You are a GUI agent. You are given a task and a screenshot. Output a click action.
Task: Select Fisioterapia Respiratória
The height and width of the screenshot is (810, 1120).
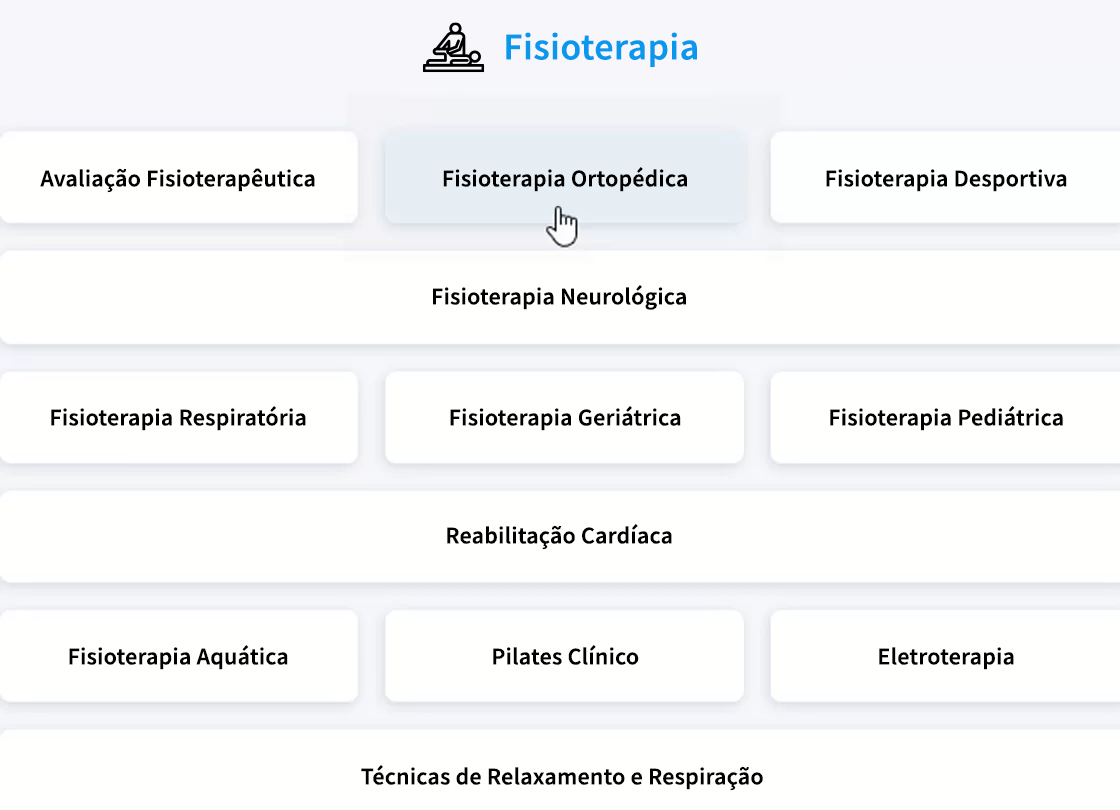[178, 417]
